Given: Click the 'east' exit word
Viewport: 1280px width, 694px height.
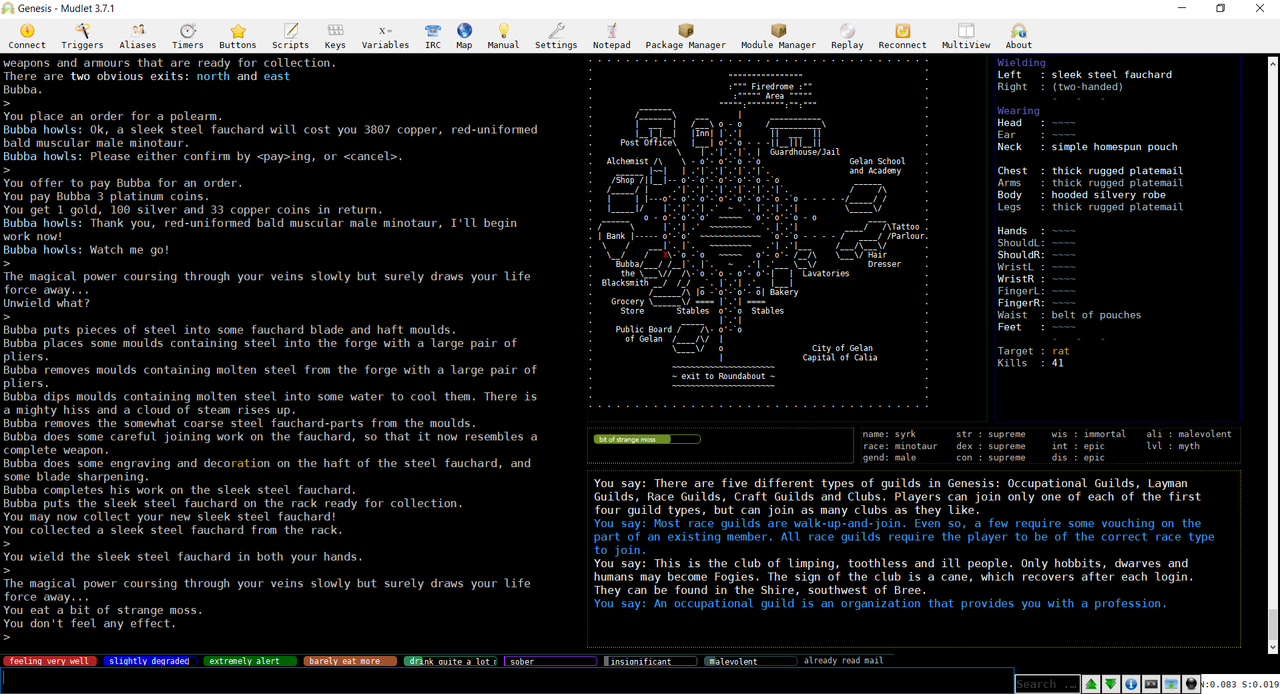Looking at the screenshot, I should [x=277, y=76].
